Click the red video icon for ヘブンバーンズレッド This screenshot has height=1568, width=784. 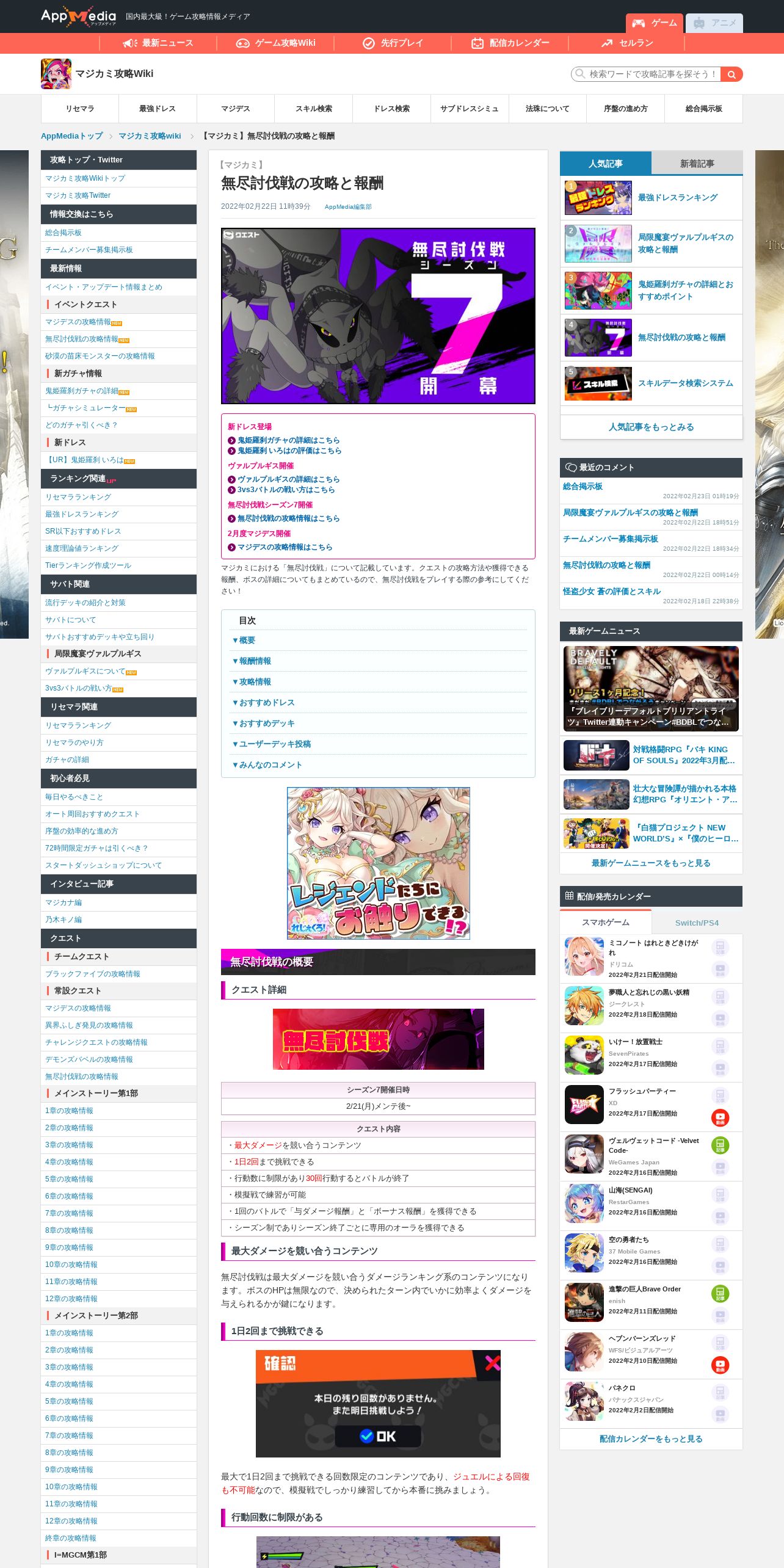pyautogui.click(x=720, y=1365)
